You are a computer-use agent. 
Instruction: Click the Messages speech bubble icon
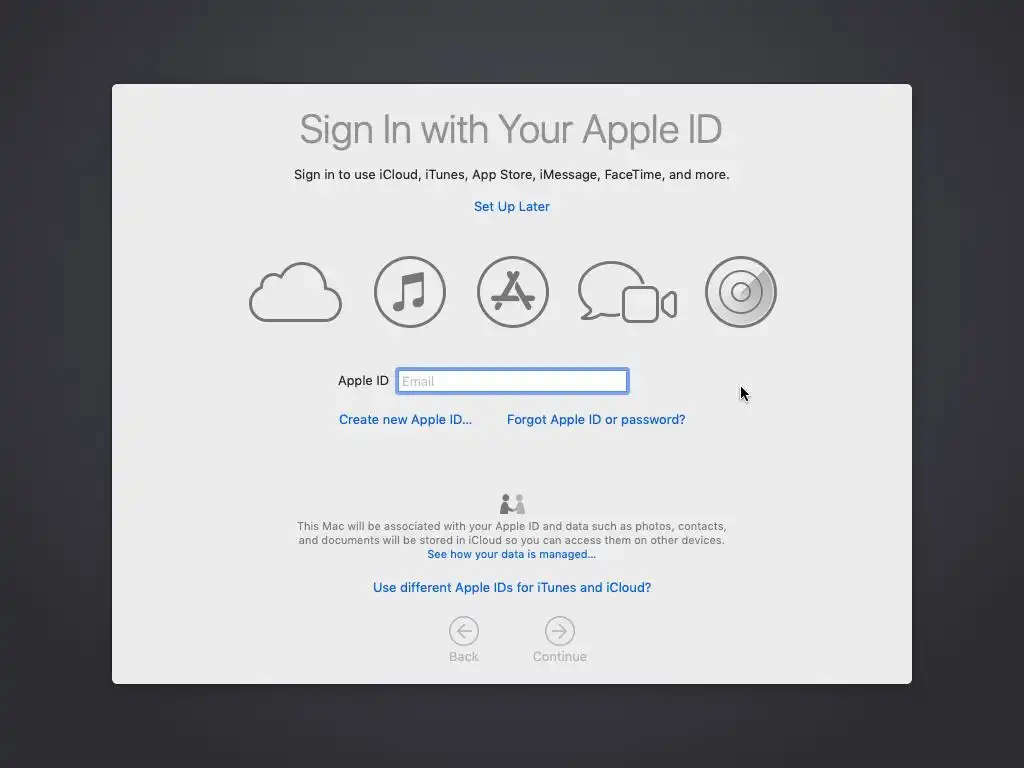(604, 290)
